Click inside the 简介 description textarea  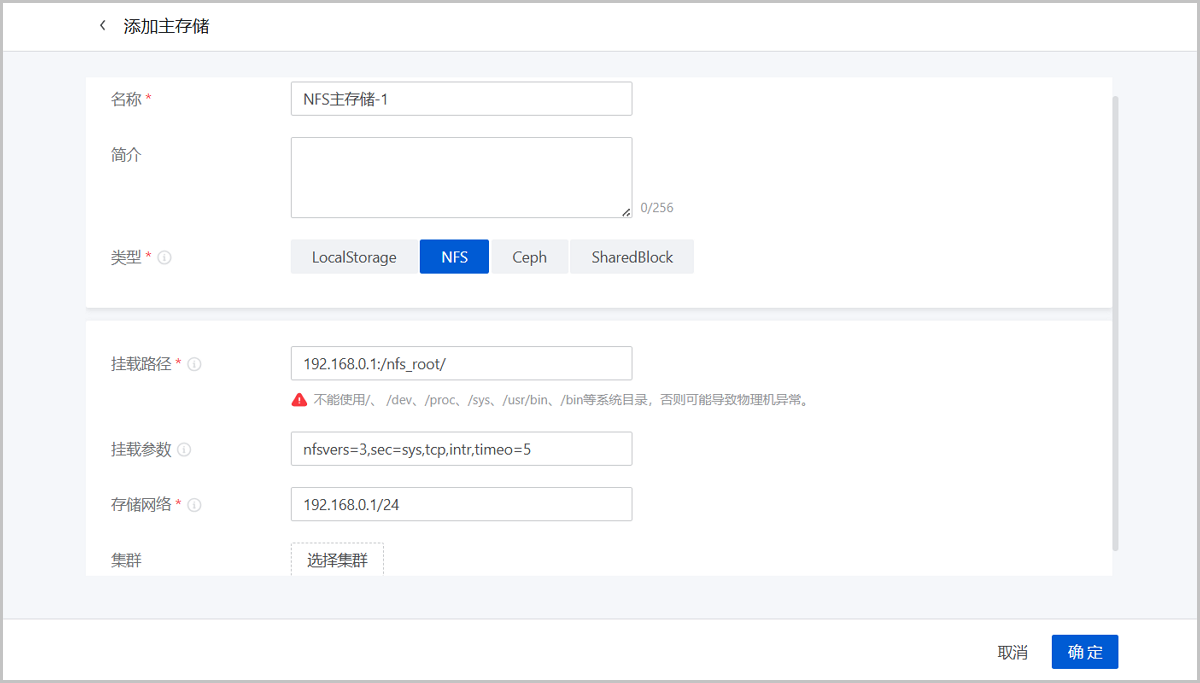tap(461, 177)
